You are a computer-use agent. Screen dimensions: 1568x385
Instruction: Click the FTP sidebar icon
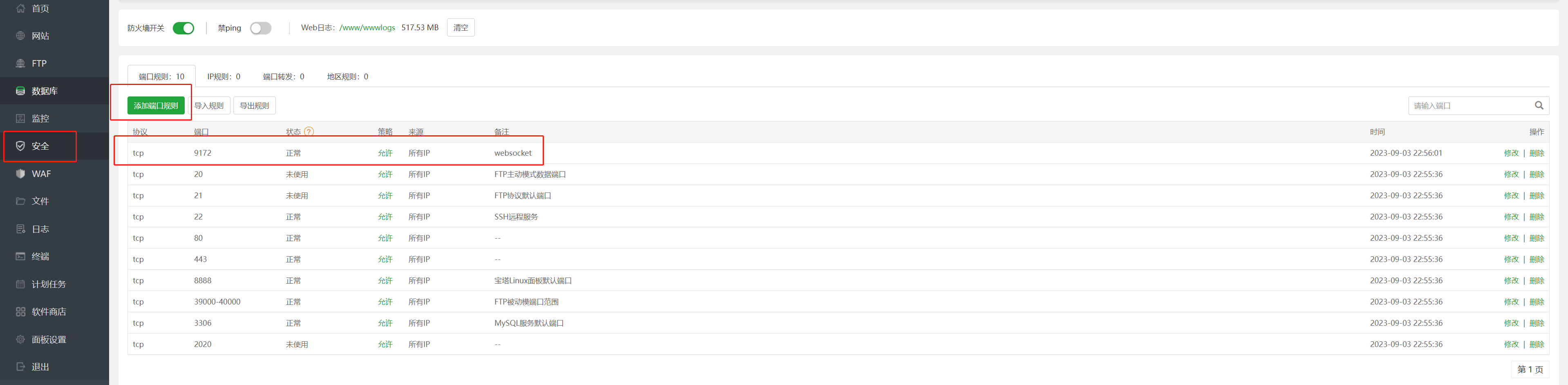point(20,63)
